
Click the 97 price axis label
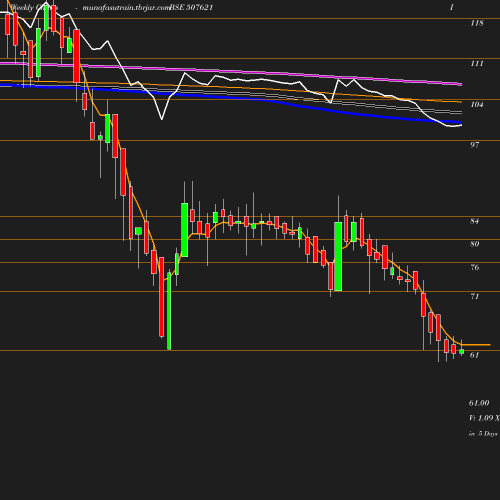pyautogui.click(x=474, y=145)
